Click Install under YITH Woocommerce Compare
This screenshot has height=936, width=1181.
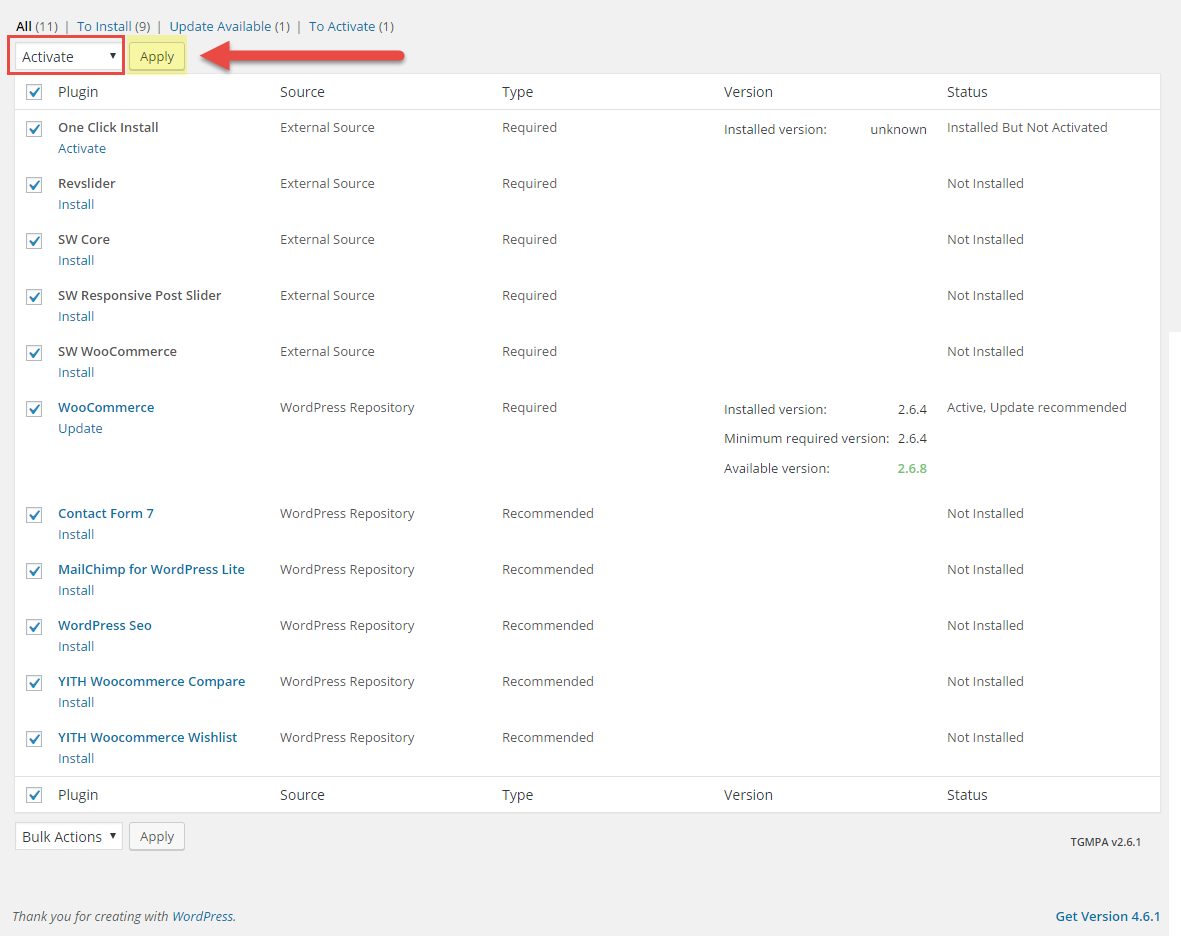coord(76,703)
